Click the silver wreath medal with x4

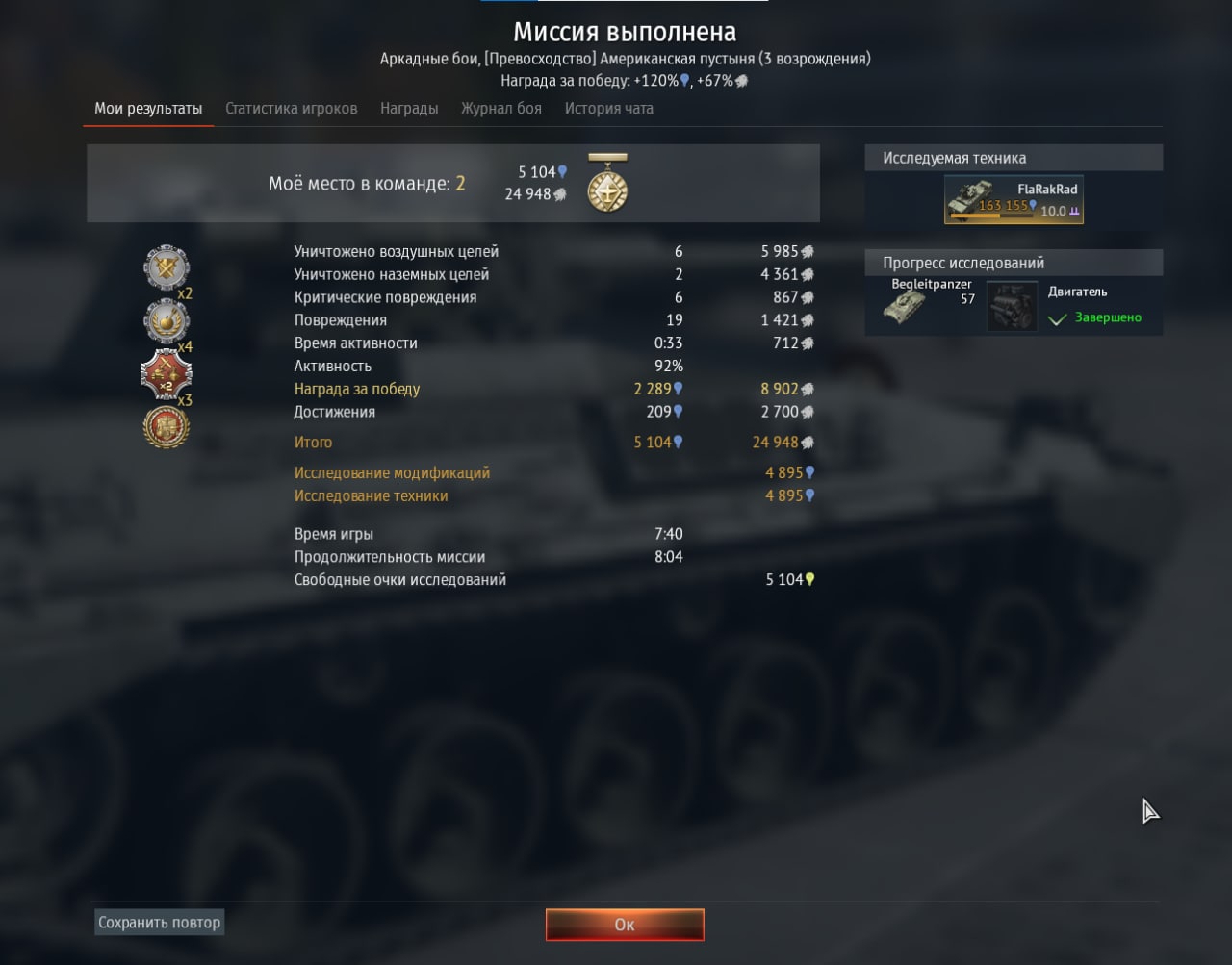(167, 321)
